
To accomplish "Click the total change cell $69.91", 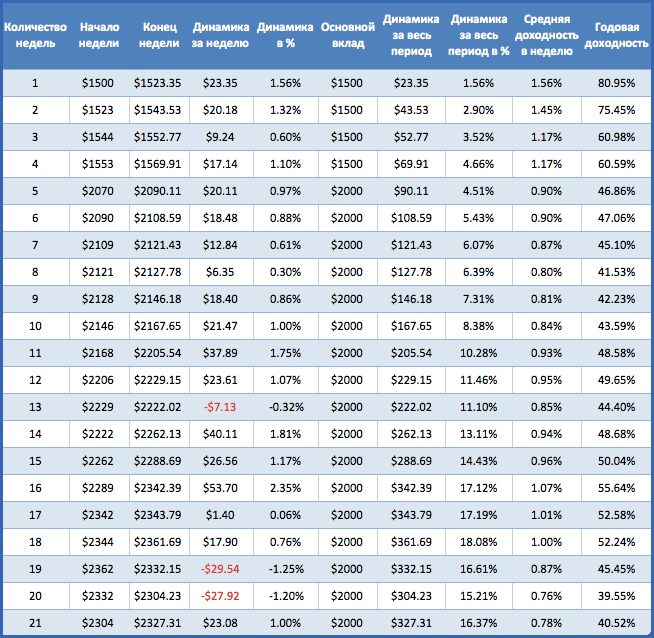I will click(411, 164).
